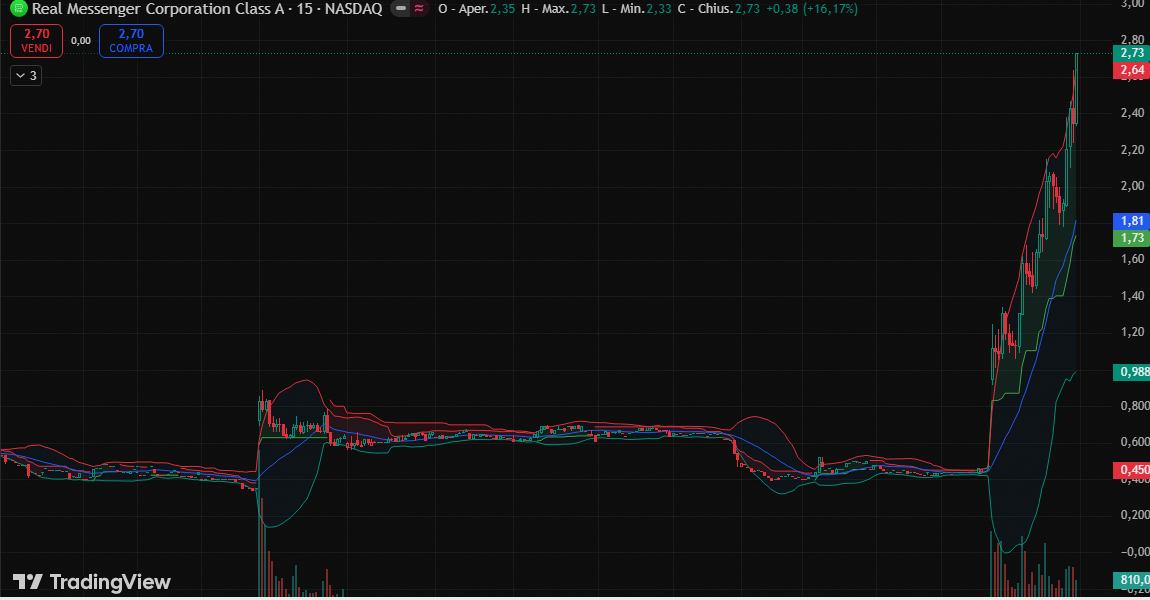This screenshot has height=600, width=1150.
Task: Click the 1,20 price scale tick
Action: pos(1132,332)
